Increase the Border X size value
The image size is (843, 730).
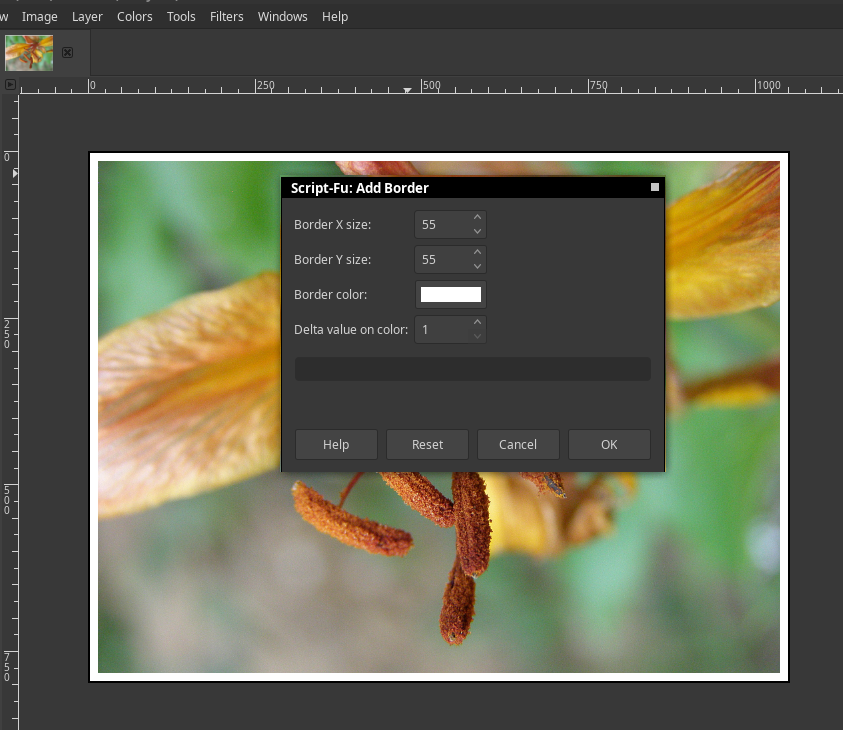click(477, 218)
